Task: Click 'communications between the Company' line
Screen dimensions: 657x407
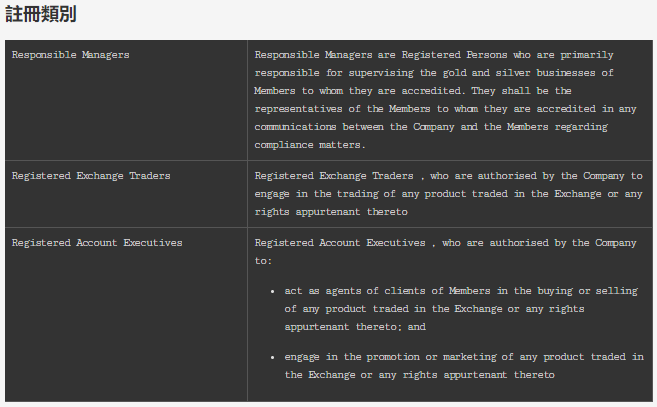Action: (x=354, y=127)
